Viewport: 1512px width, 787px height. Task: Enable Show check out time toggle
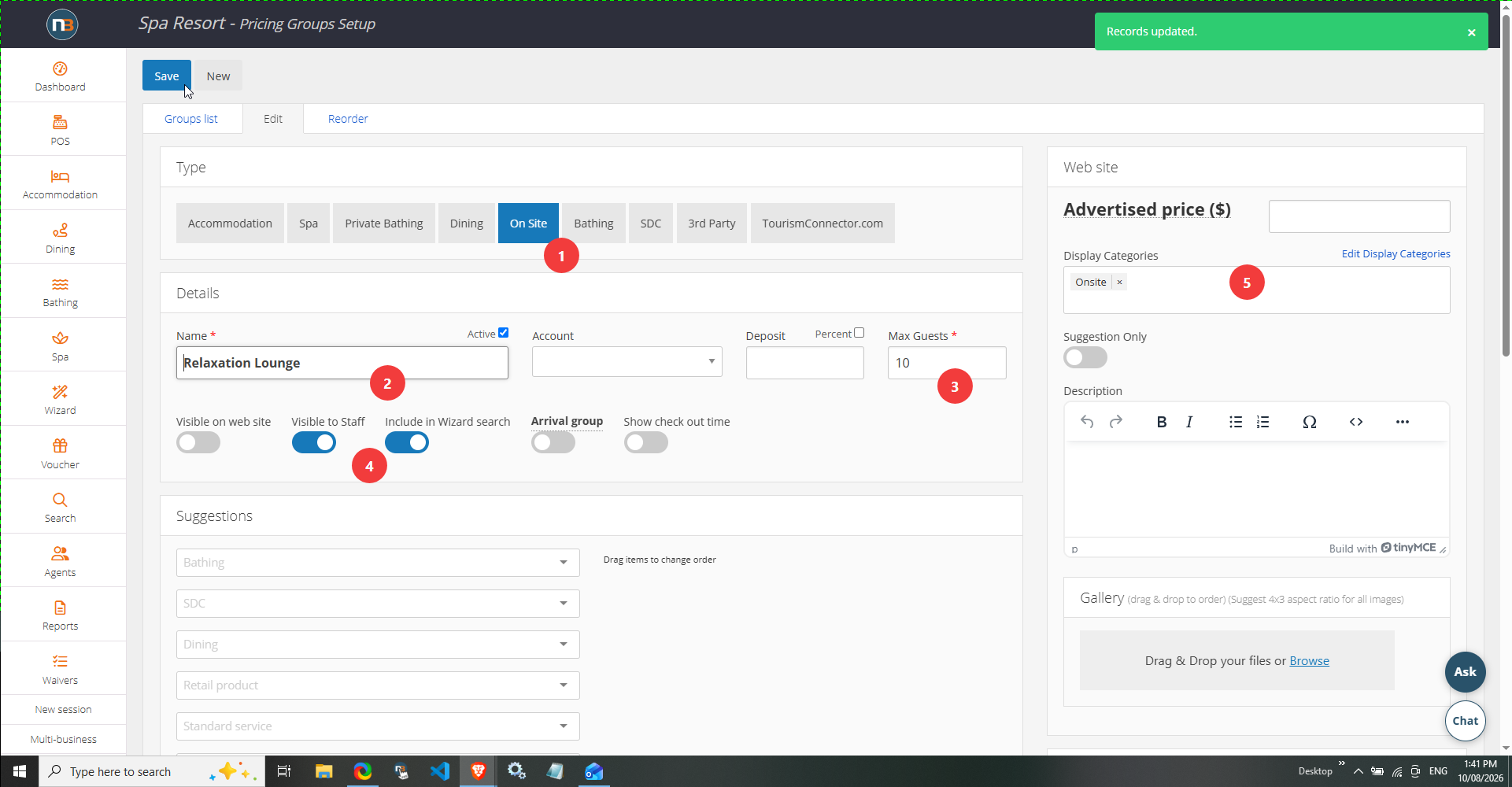coord(646,442)
